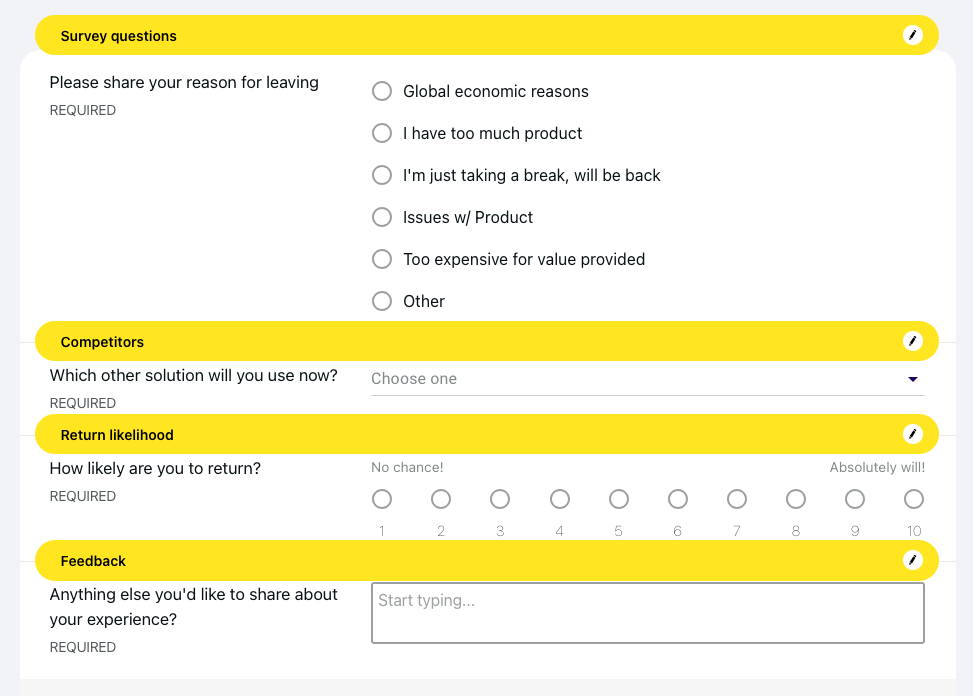The width and height of the screenshot is (973, 696).
Task: Choose the 'Other' reason radio button
Action: point(382,301)
